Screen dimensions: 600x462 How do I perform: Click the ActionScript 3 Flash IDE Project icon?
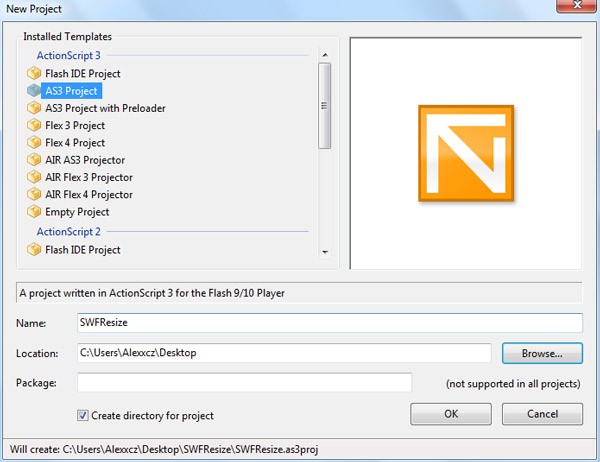(x=34, y=73)
